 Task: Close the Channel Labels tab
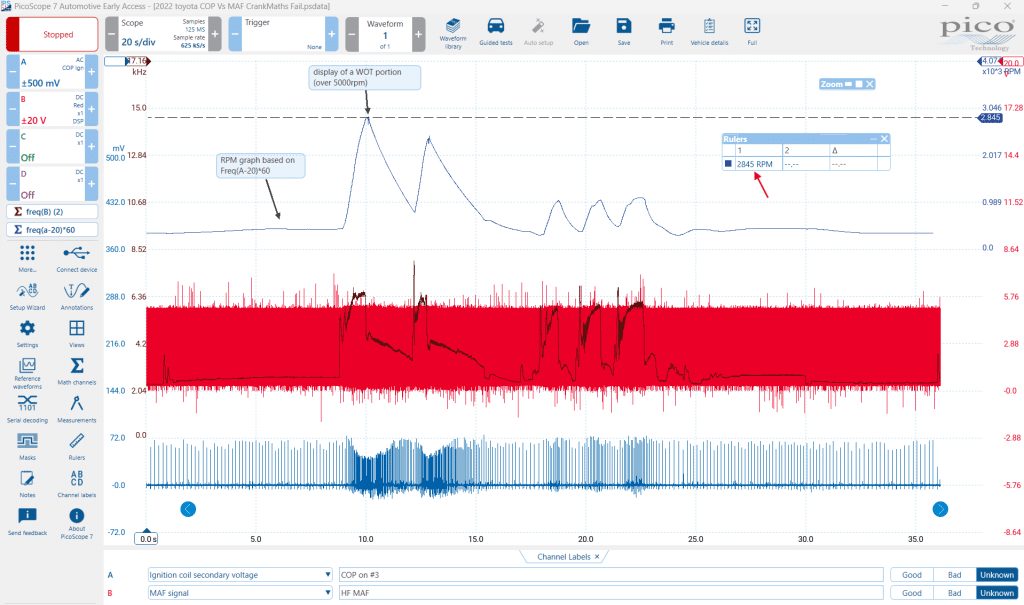pos(597,557)
